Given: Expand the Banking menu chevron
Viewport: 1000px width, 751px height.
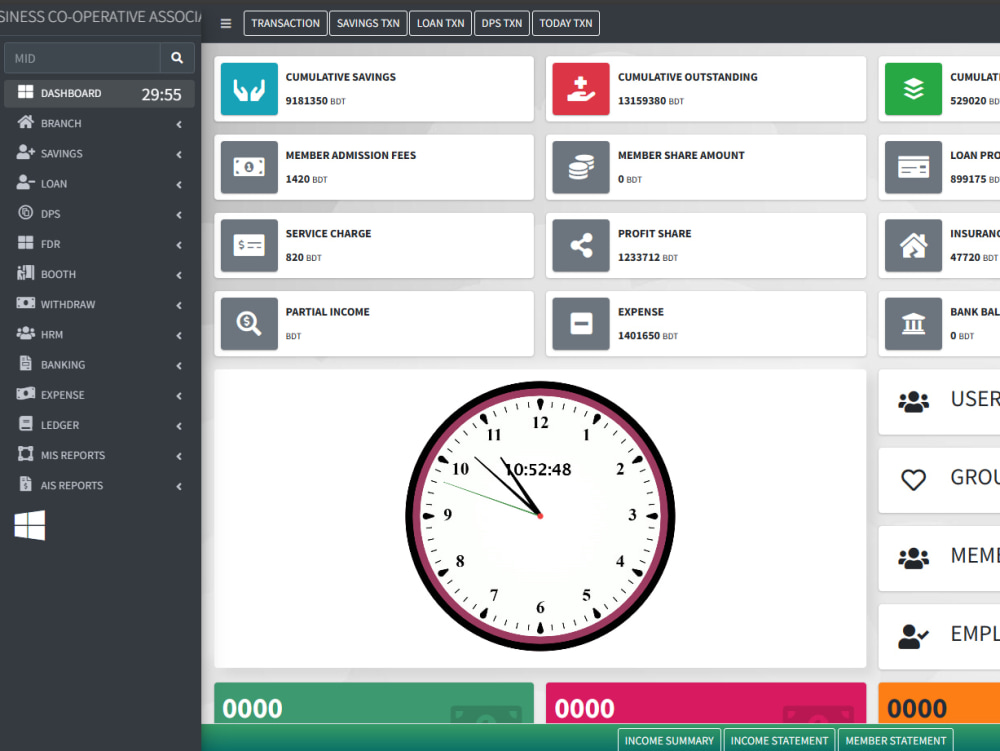Looking at the screenshot, I should coord(179,366).
